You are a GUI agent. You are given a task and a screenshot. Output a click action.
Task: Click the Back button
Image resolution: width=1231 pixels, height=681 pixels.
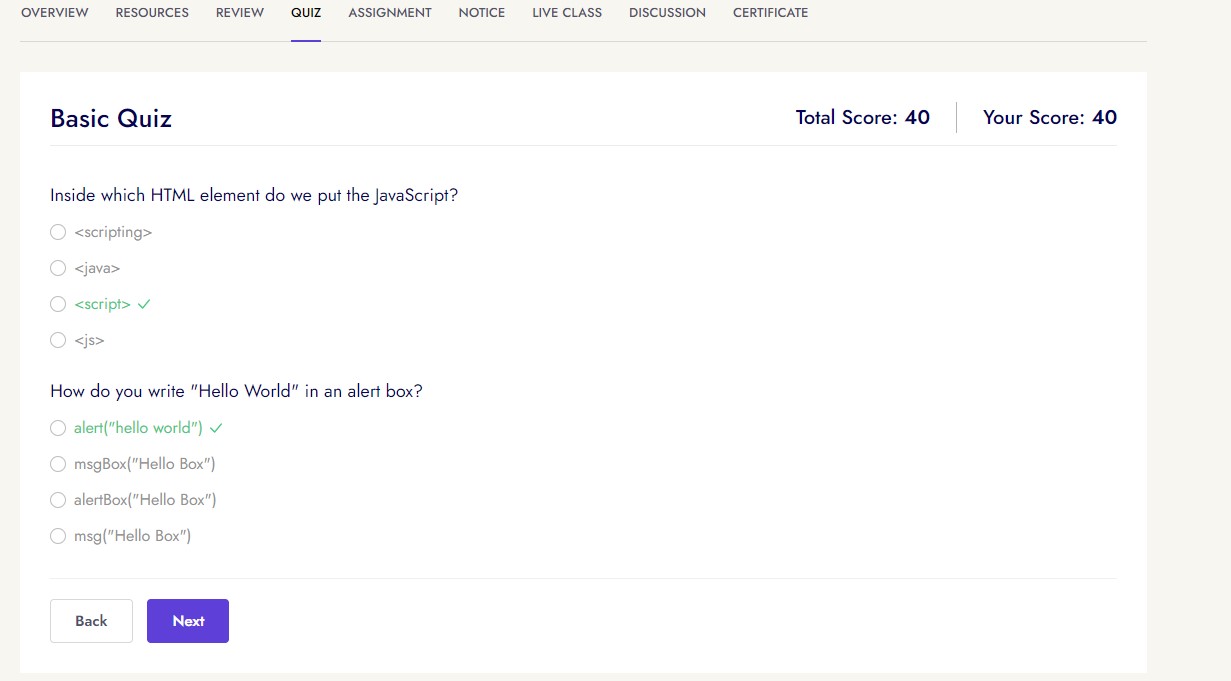[91, 621]
